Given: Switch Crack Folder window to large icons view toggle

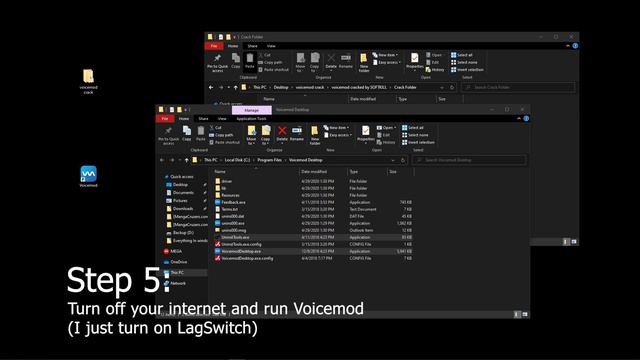Looking at the screenshot, I should (574, 242).
